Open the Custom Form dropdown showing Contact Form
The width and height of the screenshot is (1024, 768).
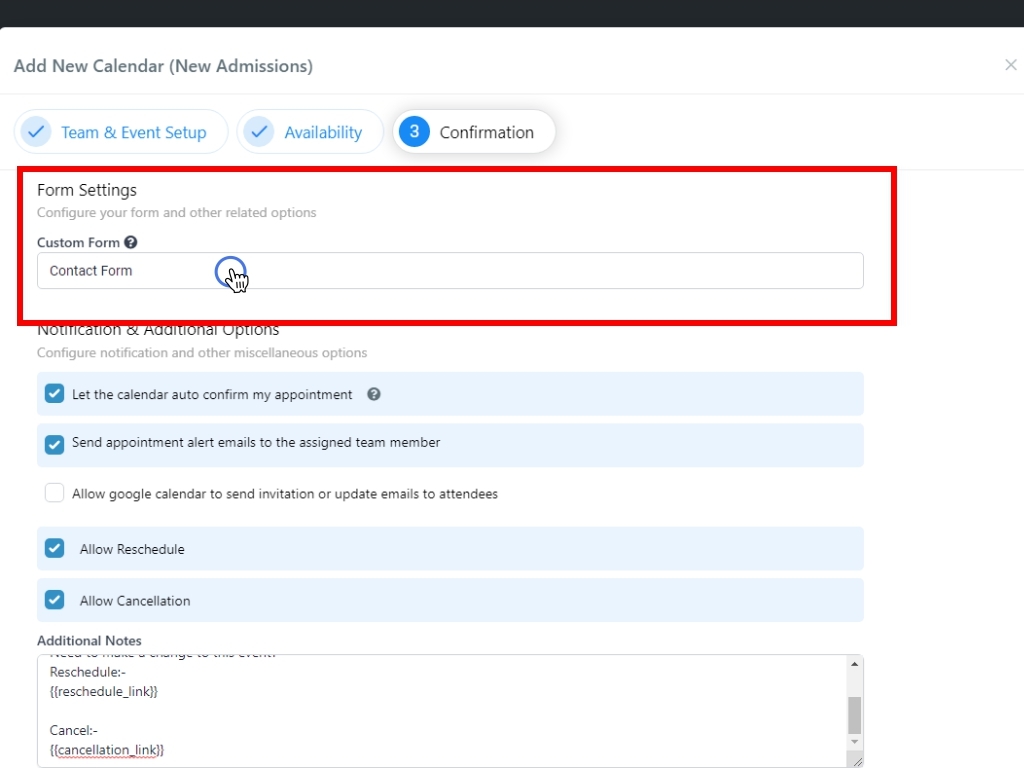450,270
